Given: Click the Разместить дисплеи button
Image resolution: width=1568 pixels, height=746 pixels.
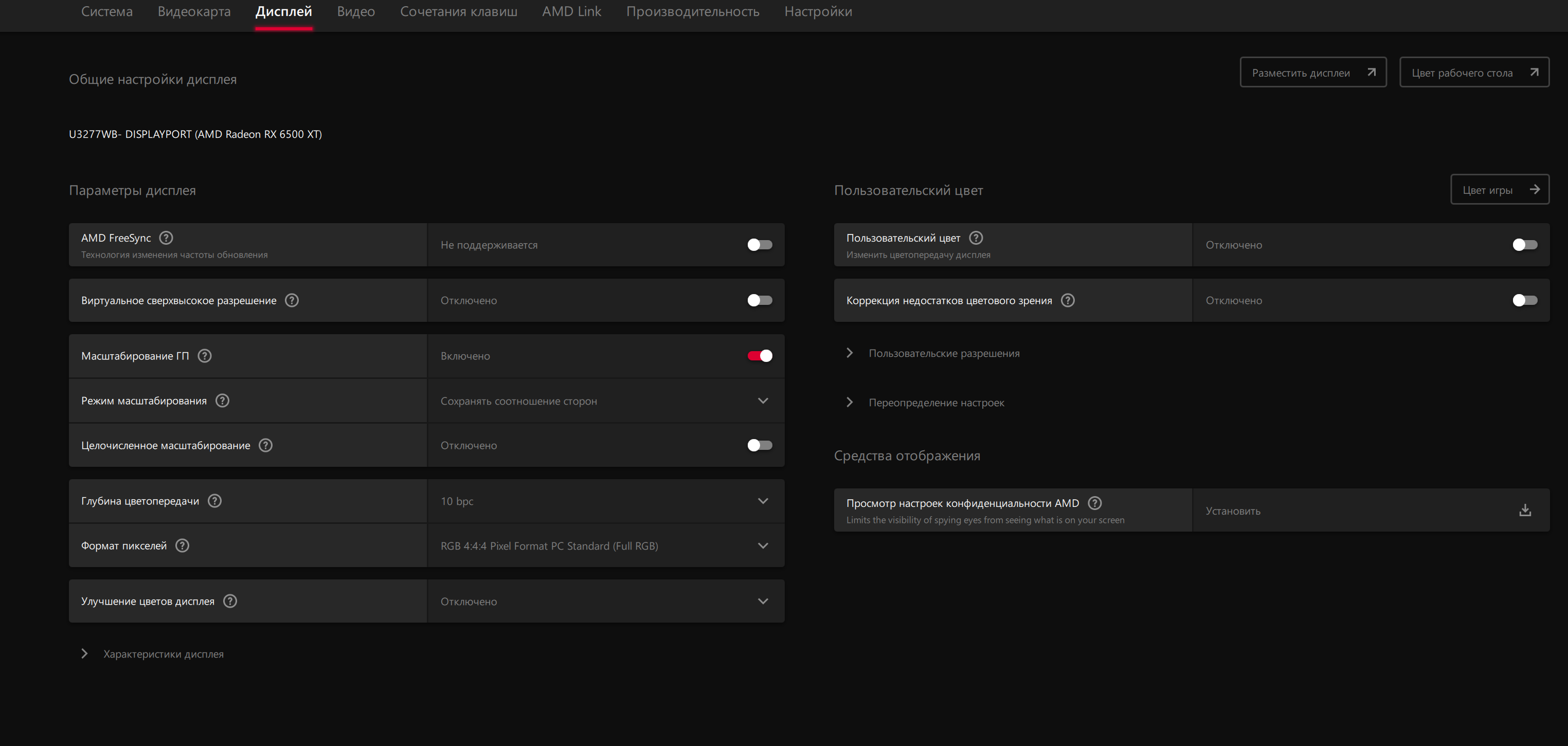Looking at the screenshot, I should (x=1312, y=72).
